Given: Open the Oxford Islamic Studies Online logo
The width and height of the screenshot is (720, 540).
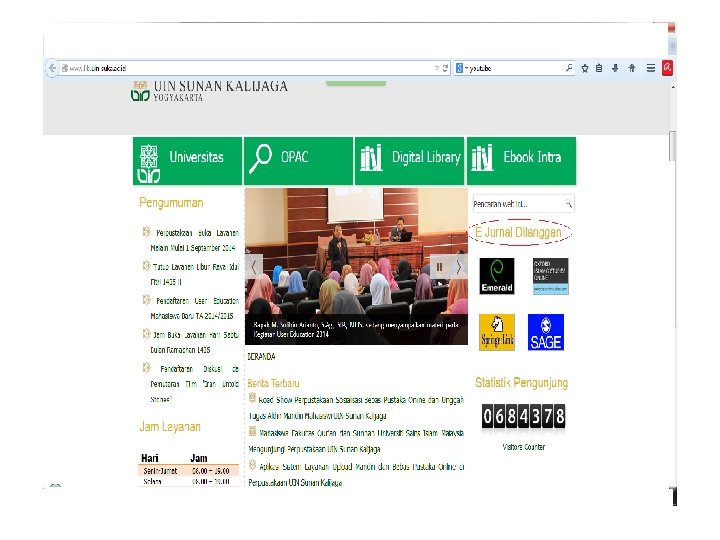Looking at the screenshot, I should [x=551, y=276].
